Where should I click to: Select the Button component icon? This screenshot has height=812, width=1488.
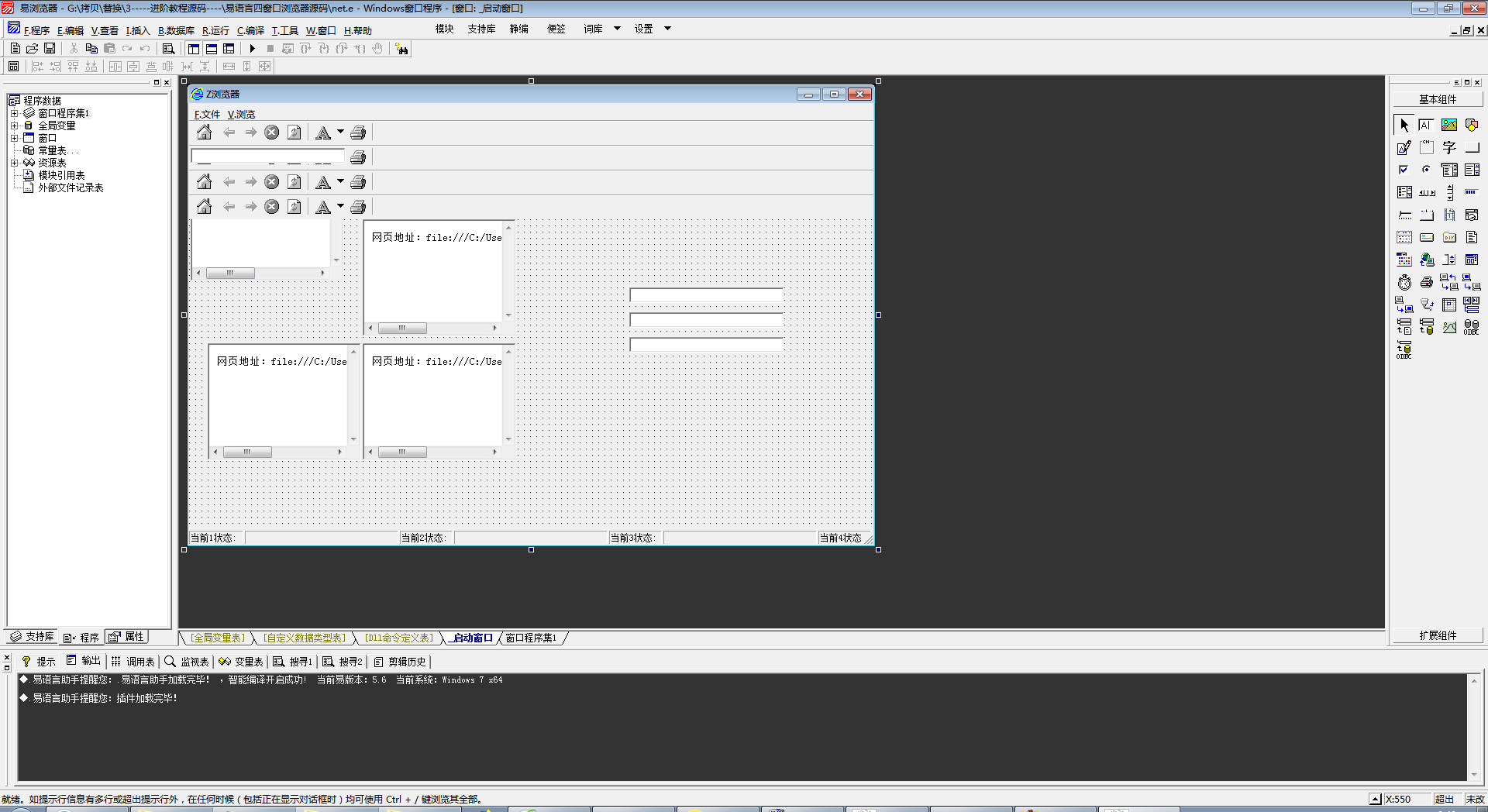(1472, 147)
